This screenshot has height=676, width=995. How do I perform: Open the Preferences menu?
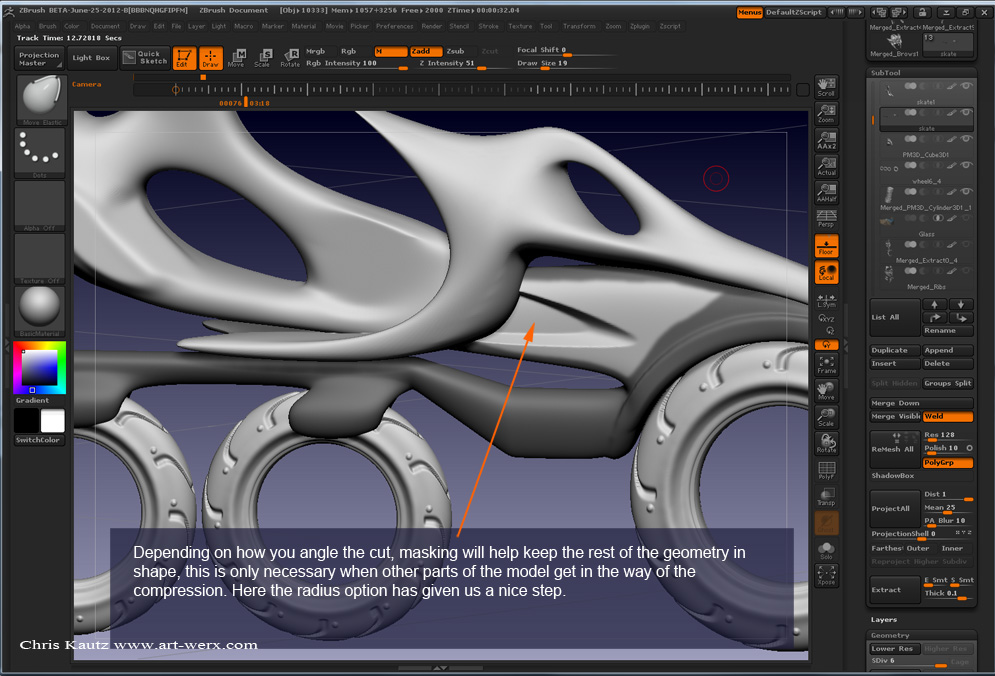pyautogui.click(x=395, y=27)
